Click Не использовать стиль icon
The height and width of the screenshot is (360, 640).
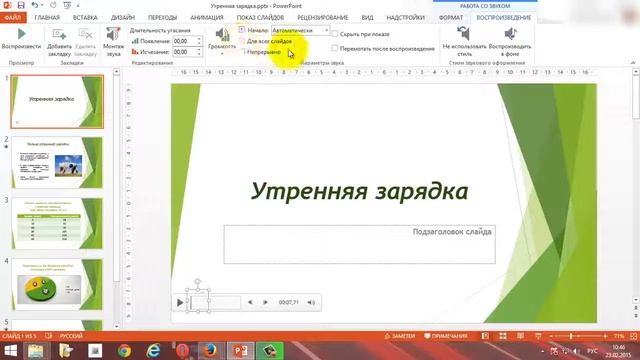pos(464,33)
